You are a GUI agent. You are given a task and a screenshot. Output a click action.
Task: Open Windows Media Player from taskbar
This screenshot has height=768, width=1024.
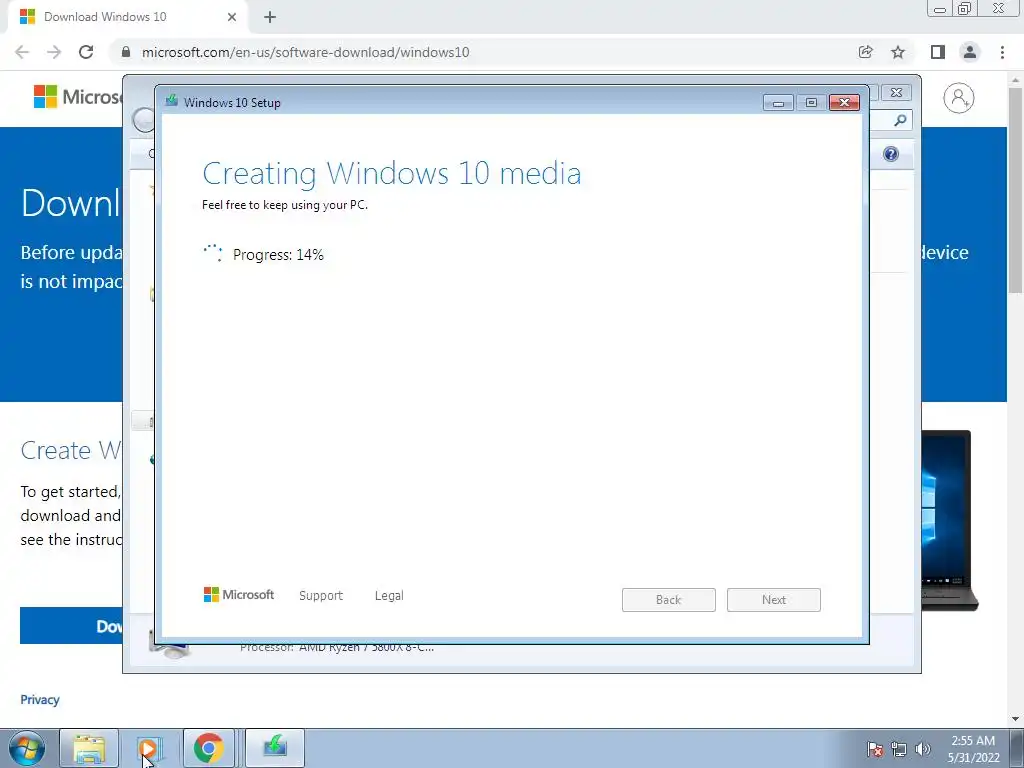pos(149,748)
